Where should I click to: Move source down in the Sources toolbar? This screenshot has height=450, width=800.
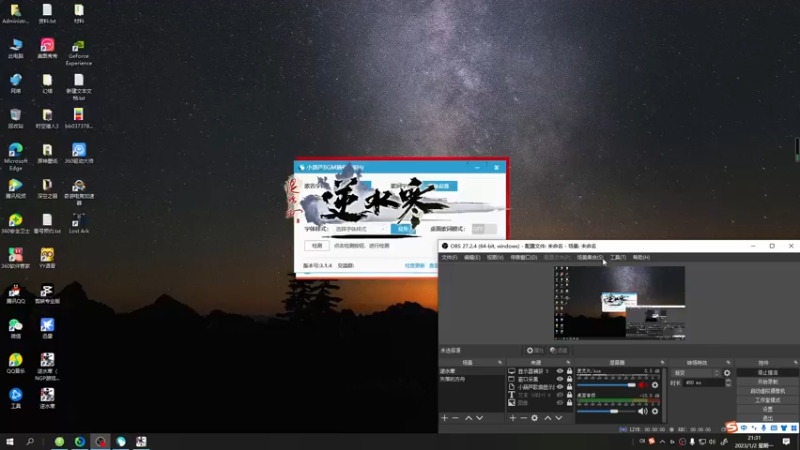[x=559, y=418]
